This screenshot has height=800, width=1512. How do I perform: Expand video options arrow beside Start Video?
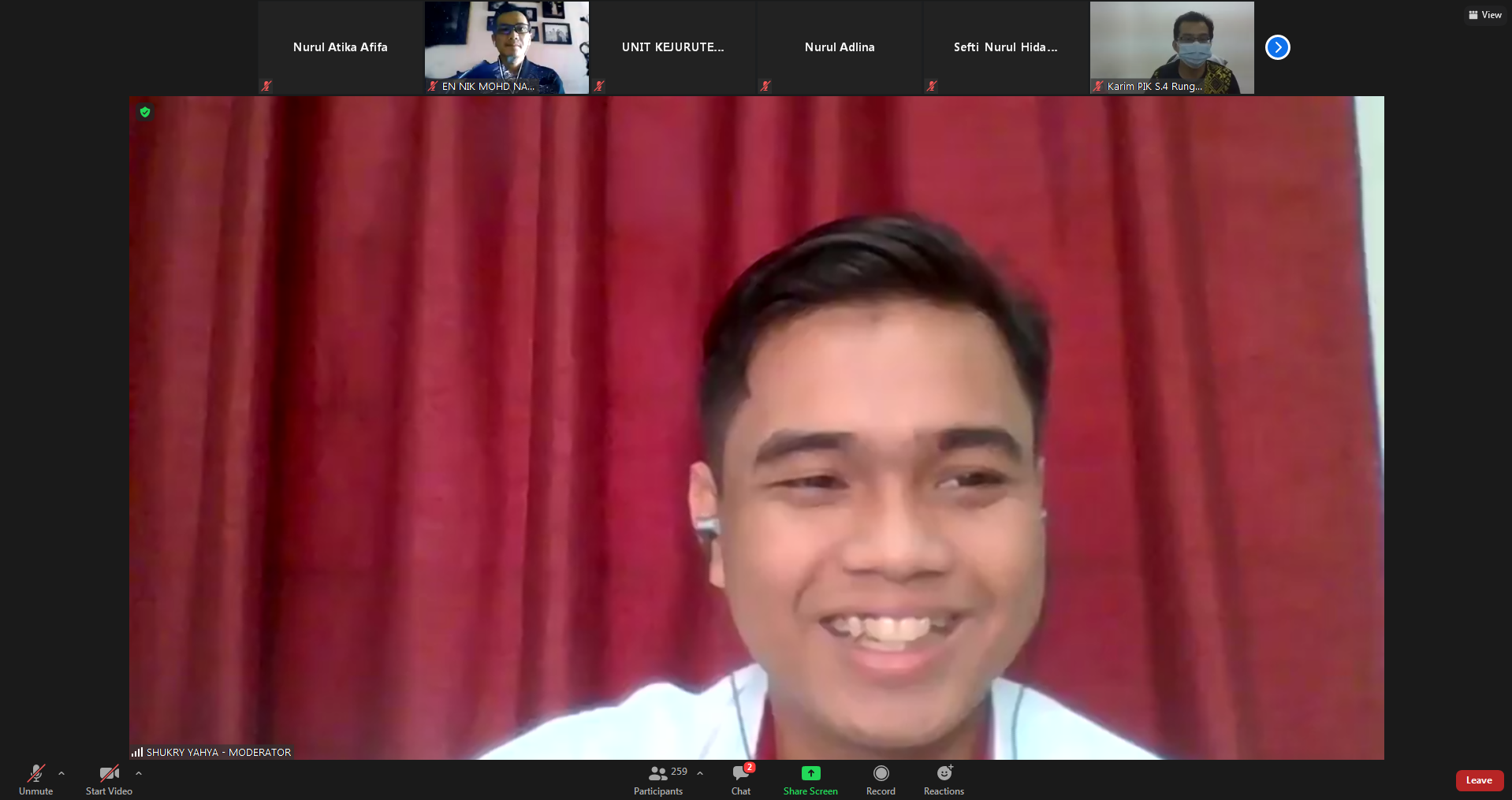click(x=139, y=773)
